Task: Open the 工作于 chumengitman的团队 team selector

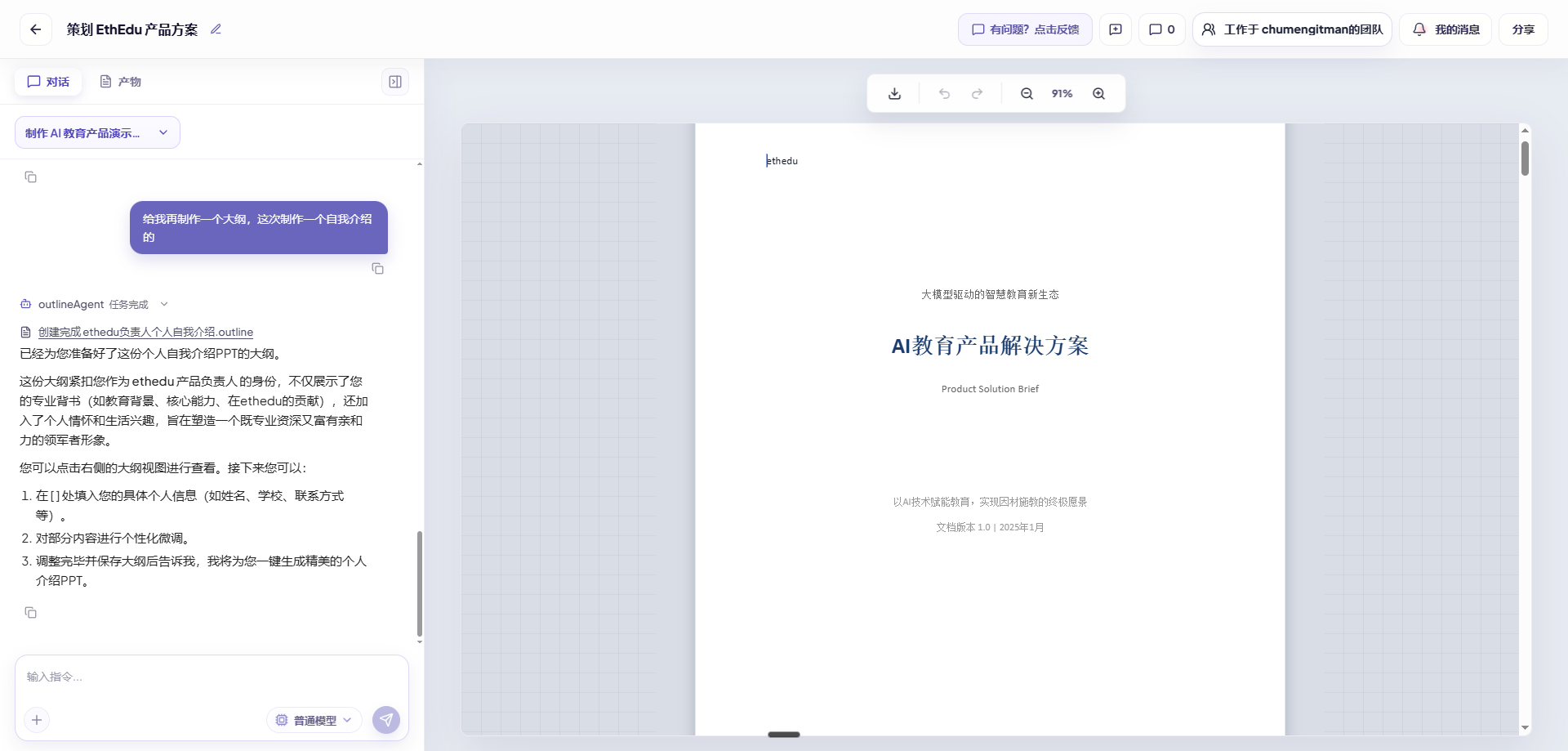Action: point(1292,29)
